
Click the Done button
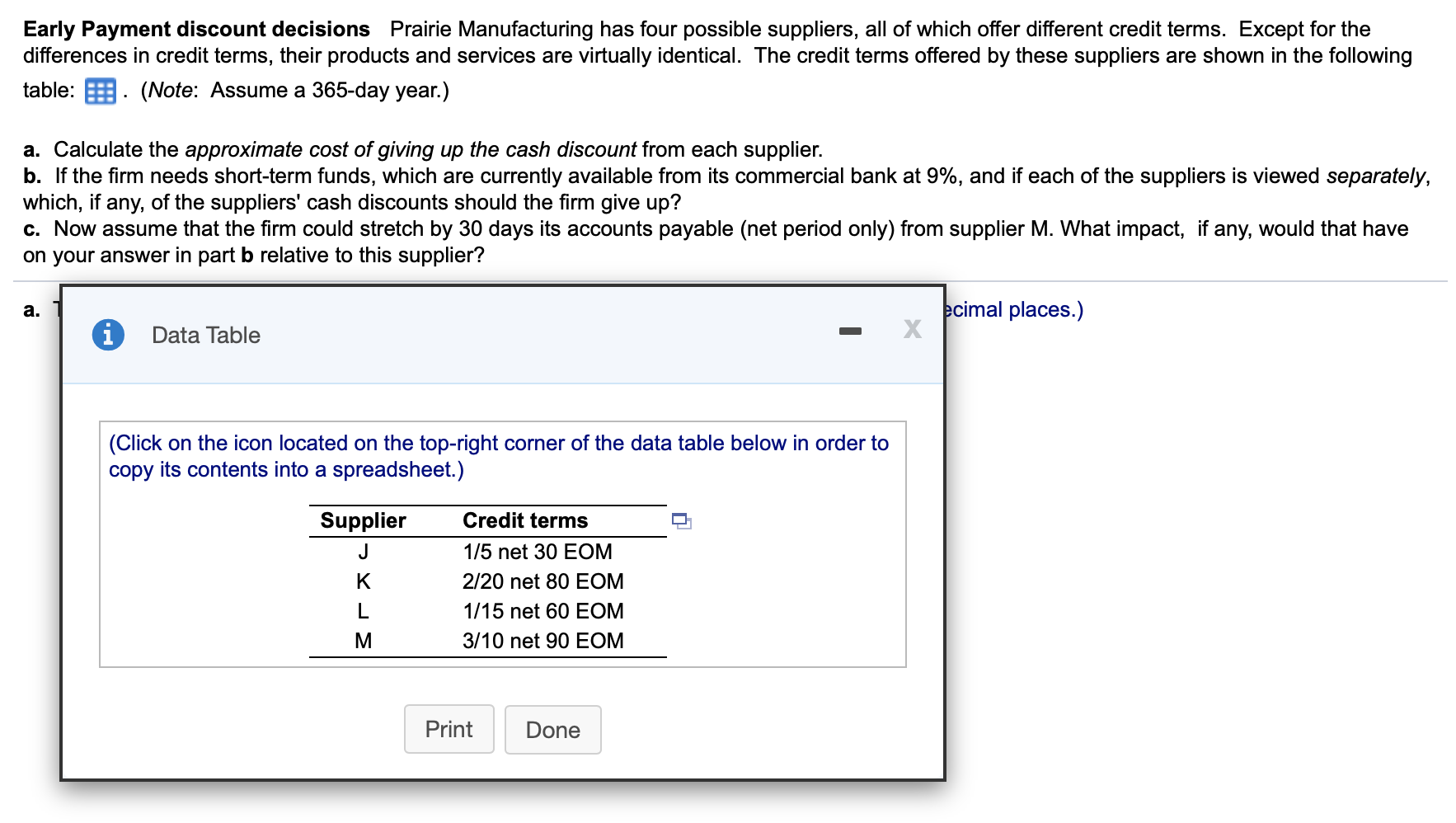(x=553, y=730)
